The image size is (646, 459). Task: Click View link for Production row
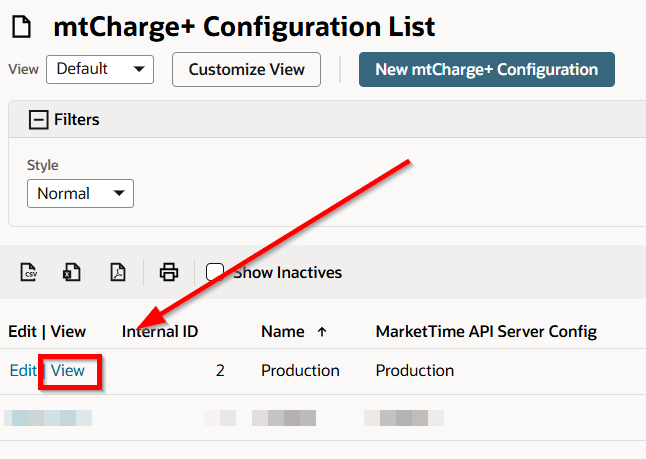point(68,371)
